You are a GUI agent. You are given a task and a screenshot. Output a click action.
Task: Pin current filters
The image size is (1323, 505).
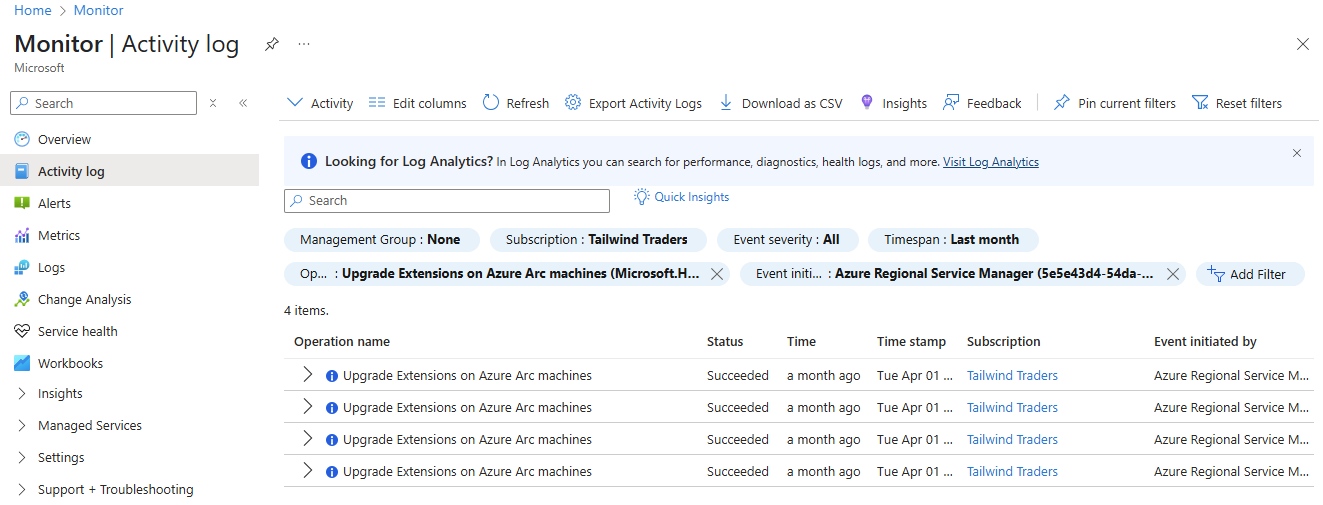tap(1115, 103)
